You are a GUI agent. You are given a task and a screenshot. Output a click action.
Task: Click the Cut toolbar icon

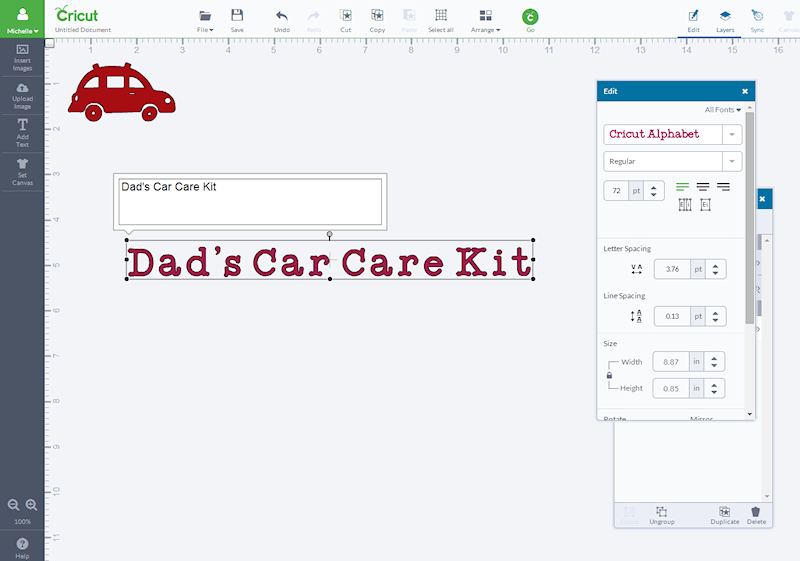(345, 20)
